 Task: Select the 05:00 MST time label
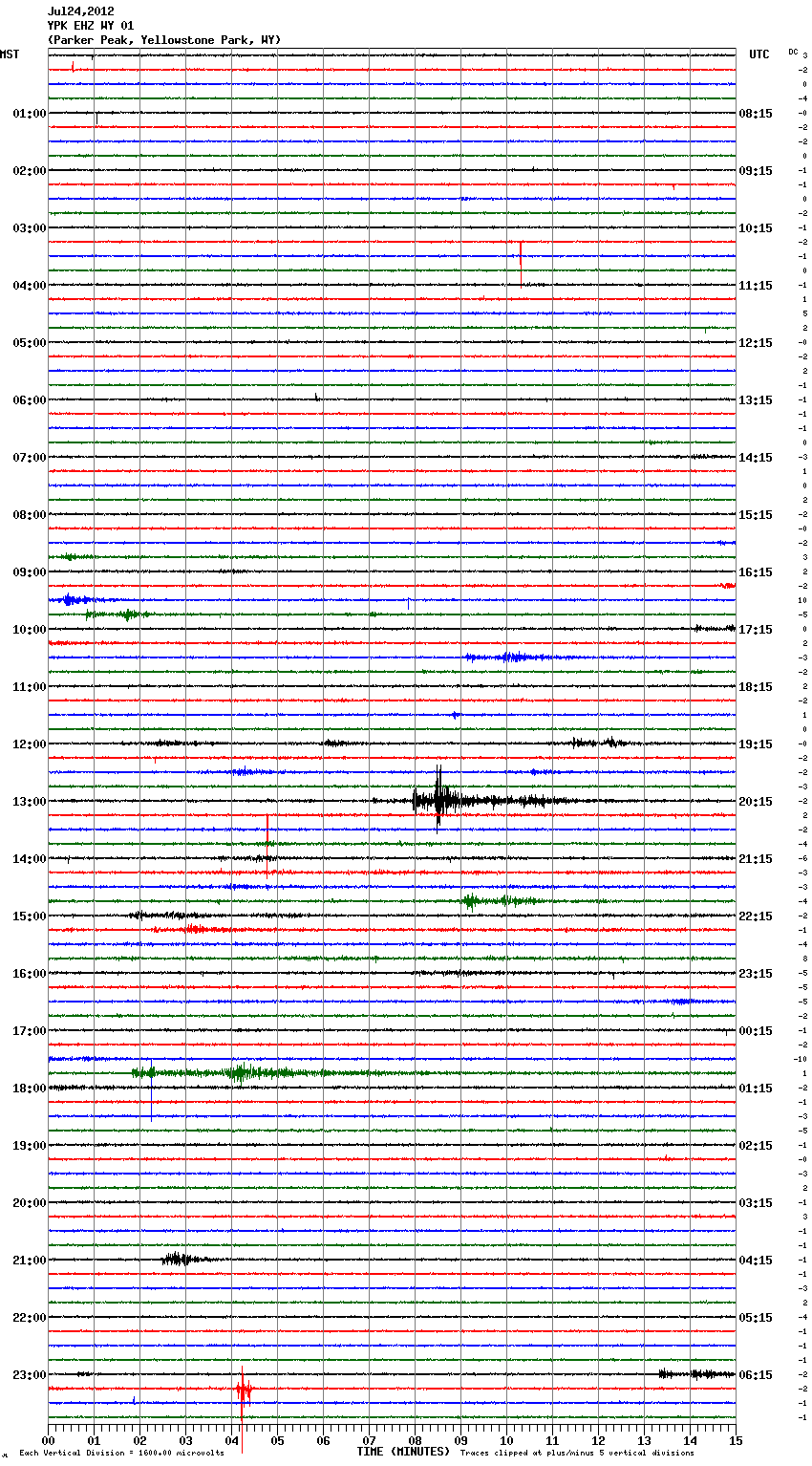point(29,343)
